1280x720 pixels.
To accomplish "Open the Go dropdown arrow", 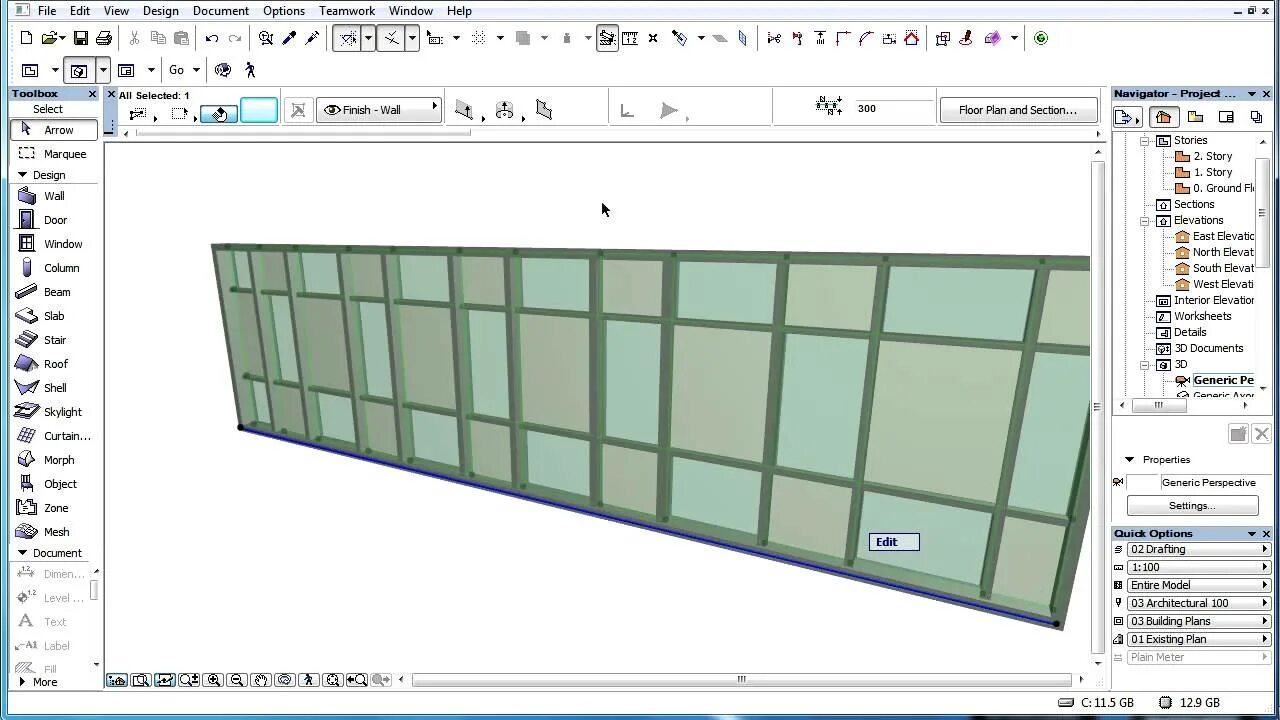I will [x=196, y=70].
